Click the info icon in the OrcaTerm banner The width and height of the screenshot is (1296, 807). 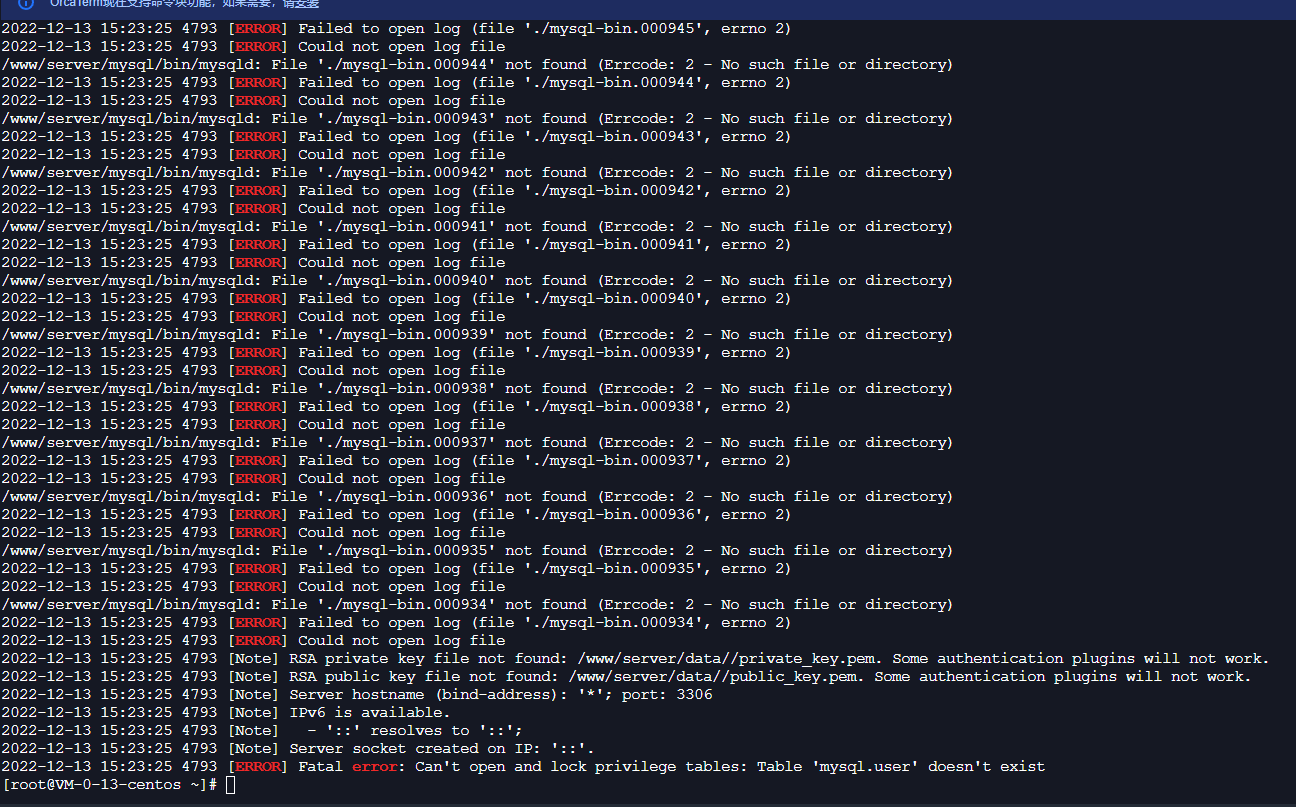(x=27, y=3)
